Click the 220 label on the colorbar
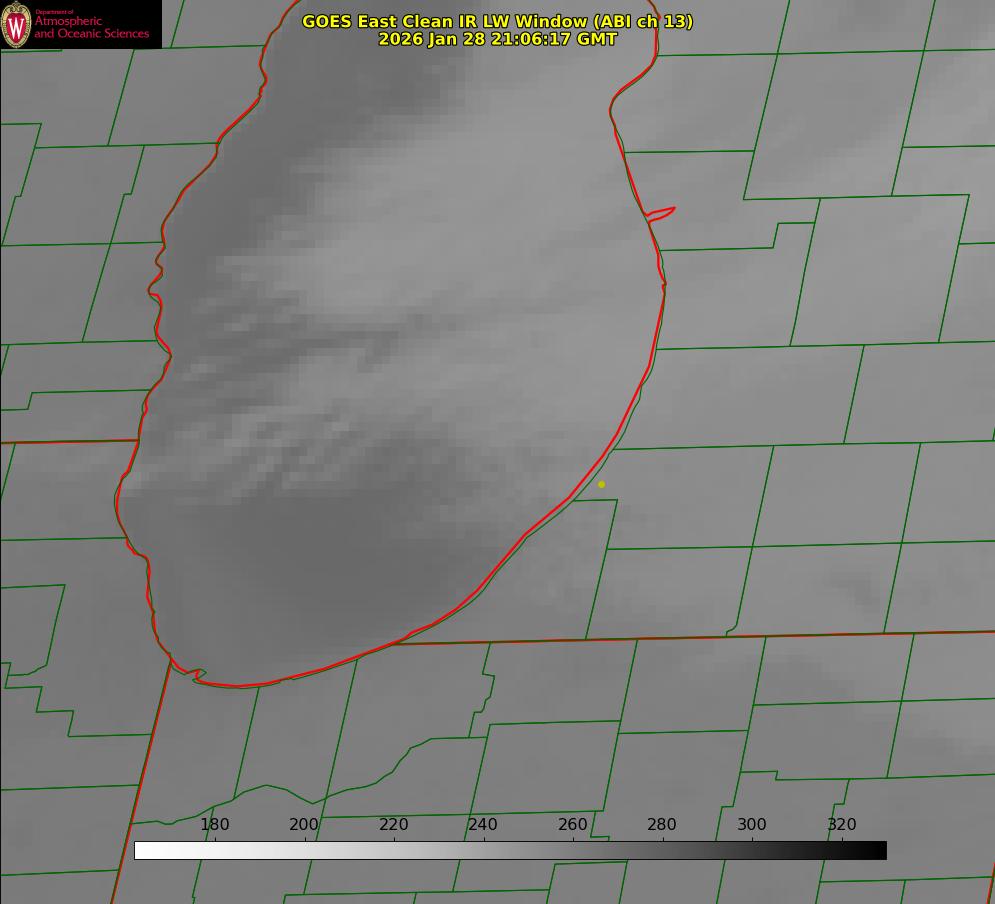995x904 pixels. pyautogui.click(x=394, y=825)
